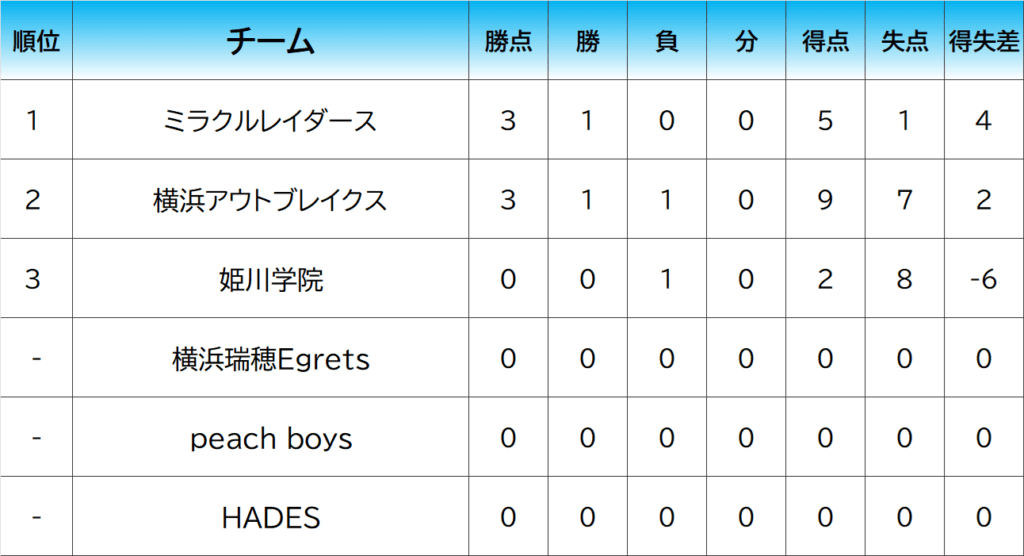Select the 横浜アウトブレイクス team row
1024x556 pixels.
click(x=270, y=200)
